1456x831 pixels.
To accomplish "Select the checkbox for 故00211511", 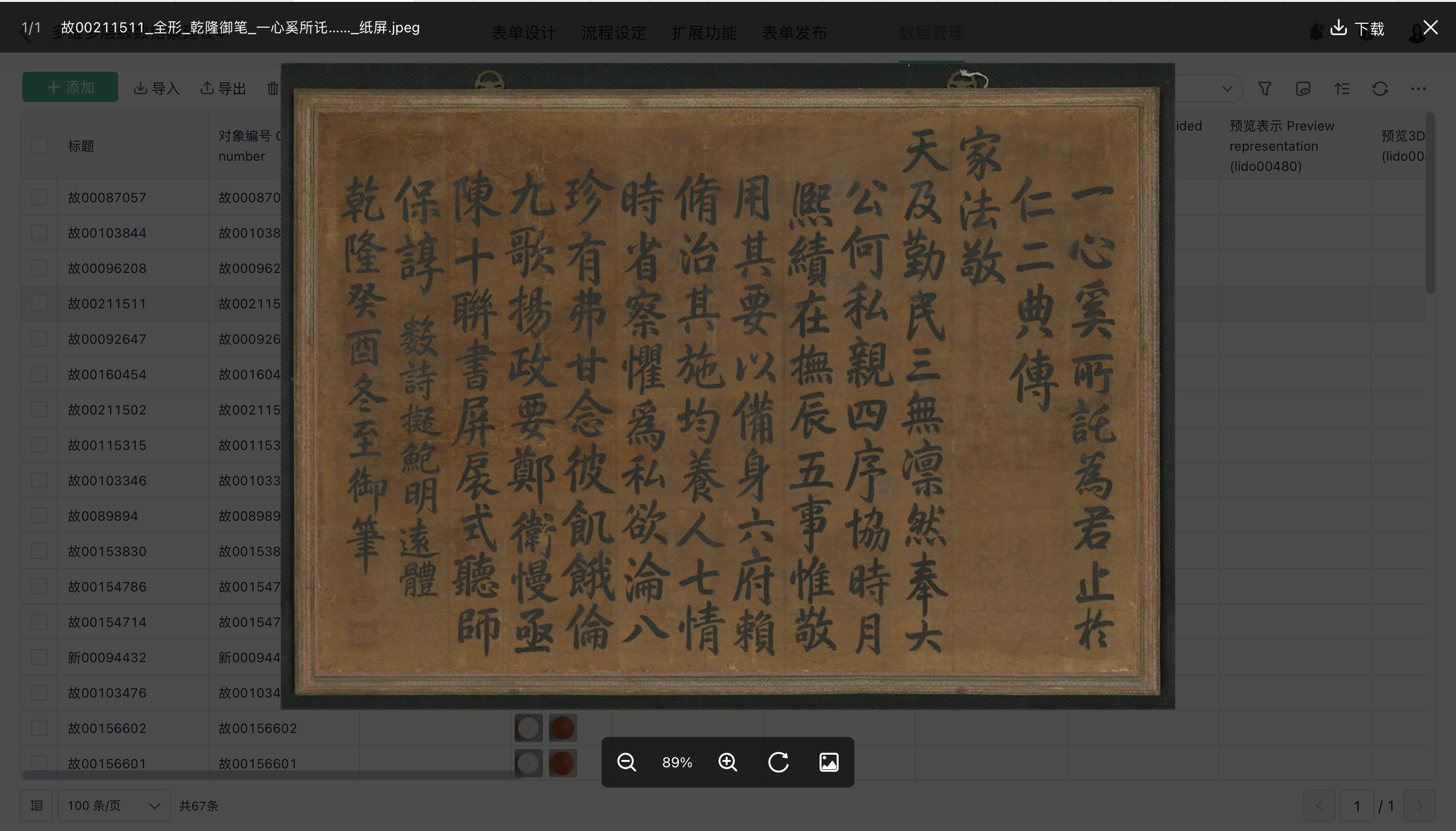I will (x=39, y=304).
